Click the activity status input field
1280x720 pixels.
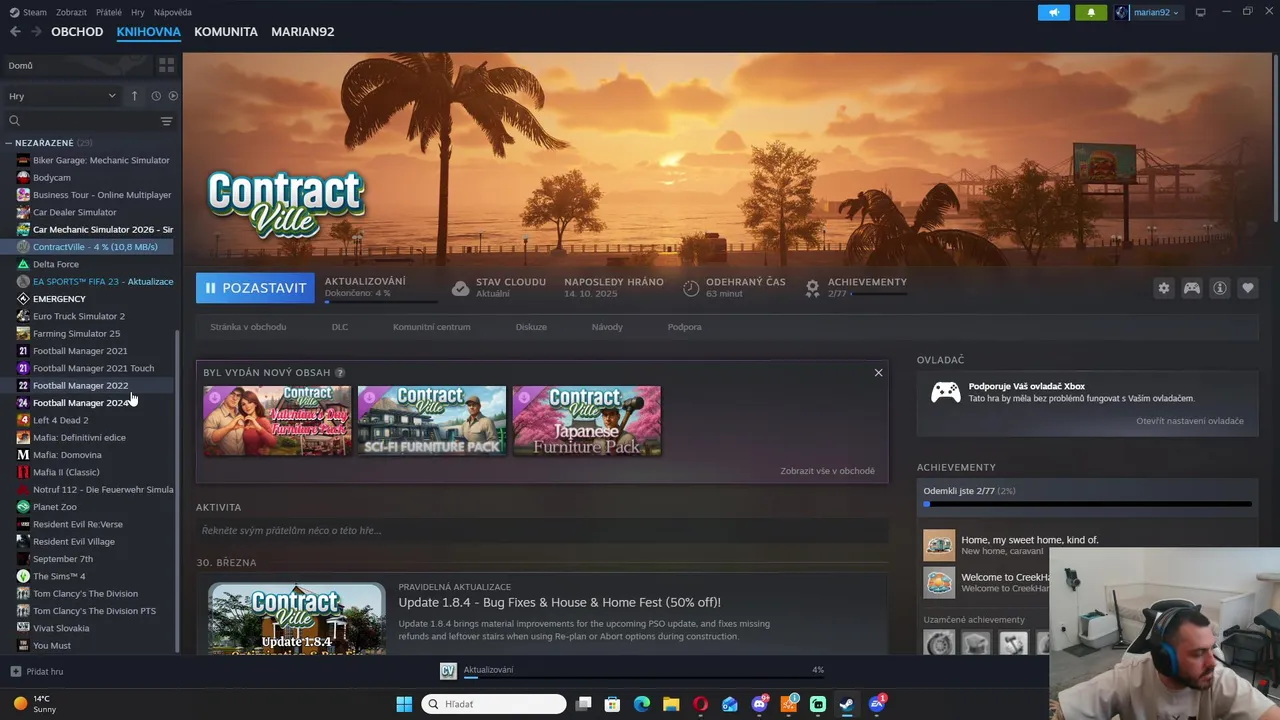[542, 530]
